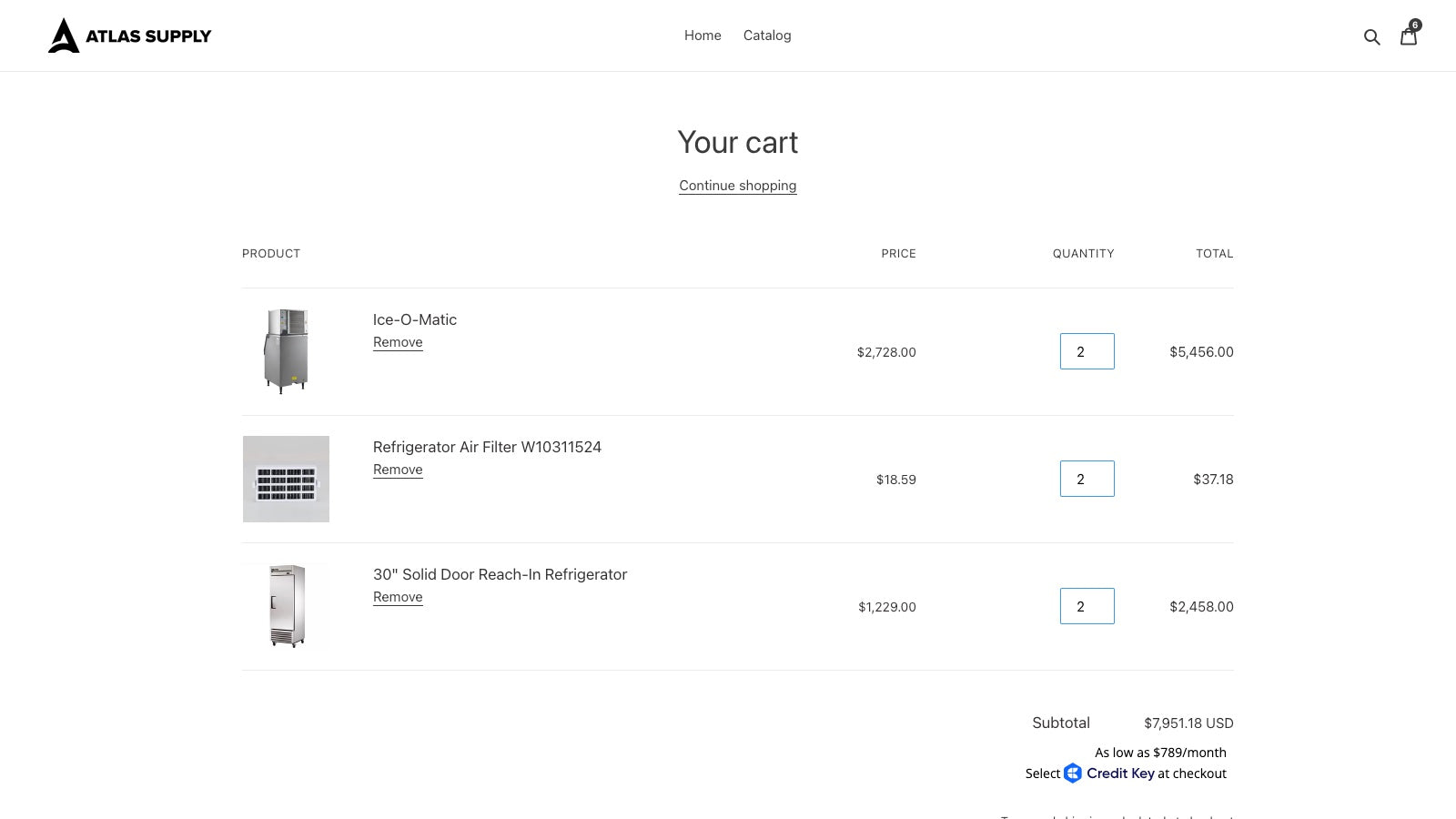Remove the Reach-In Refrigerator from cart

point(398,597)
